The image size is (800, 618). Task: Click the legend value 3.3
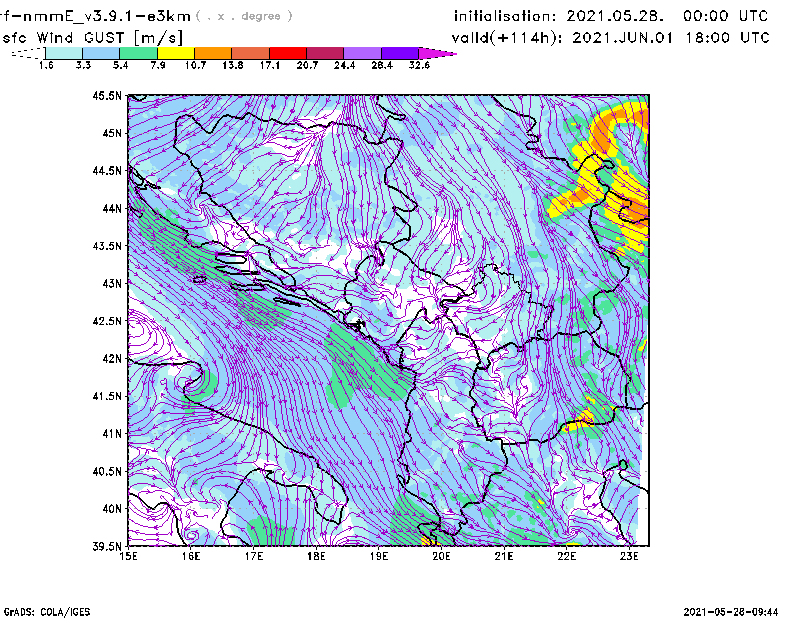pyautogui.click(x=83, y=65)
